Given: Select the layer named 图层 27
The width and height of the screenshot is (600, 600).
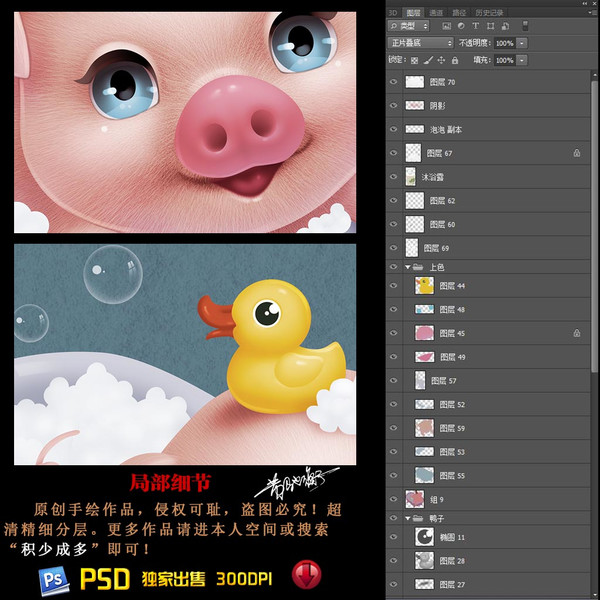Looking at the screenshot, I should click(488, 584).
